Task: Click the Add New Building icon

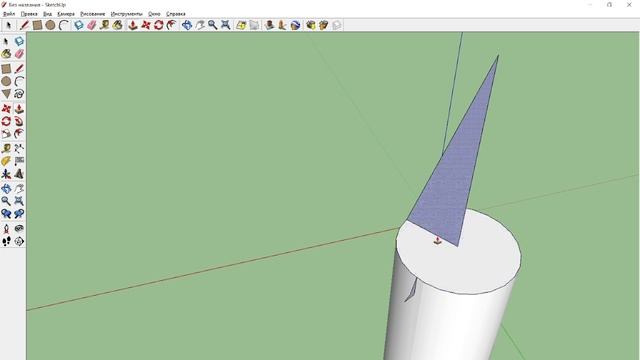Action: click(x=269, y=25)
